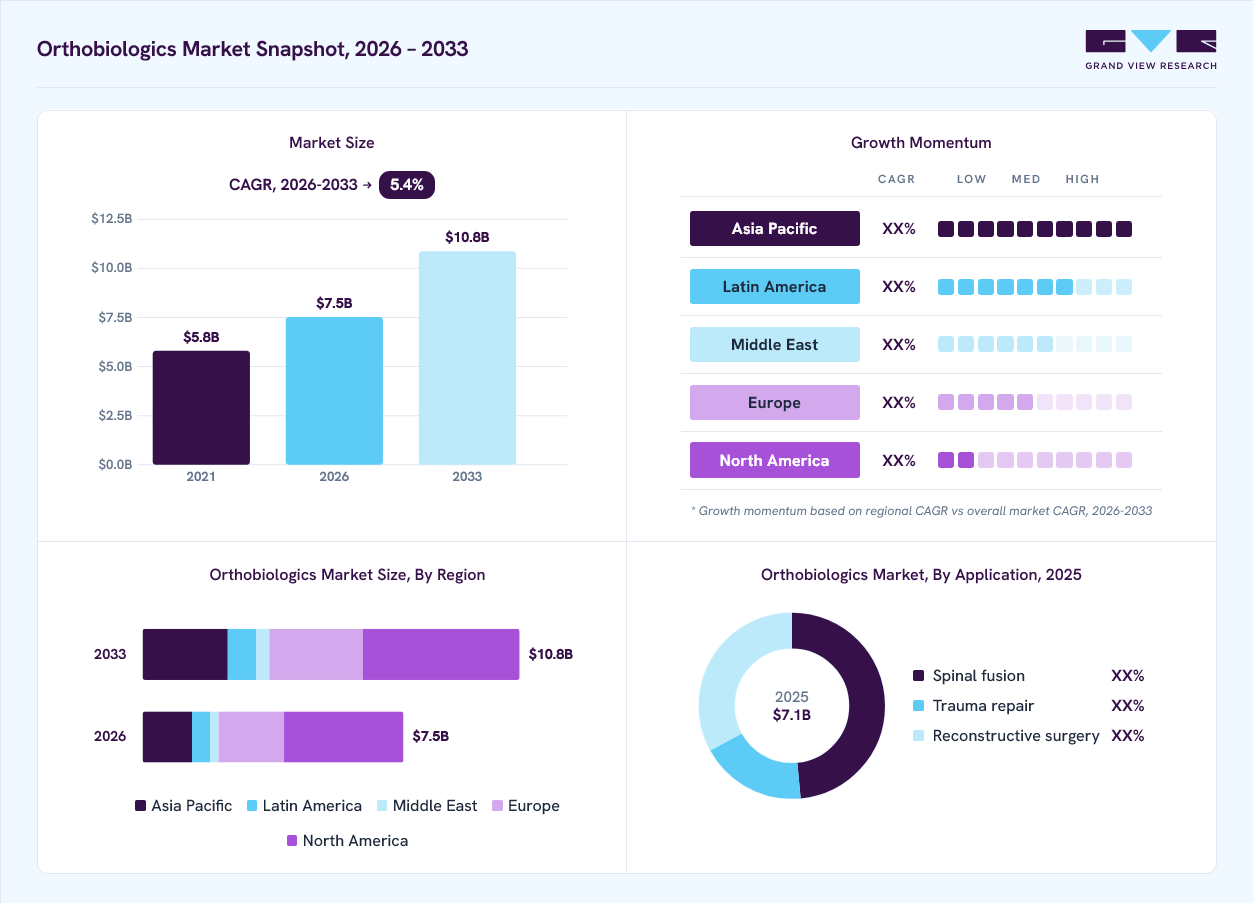Click Asia Pacific momentum indicator squares

pos(1035,229)
